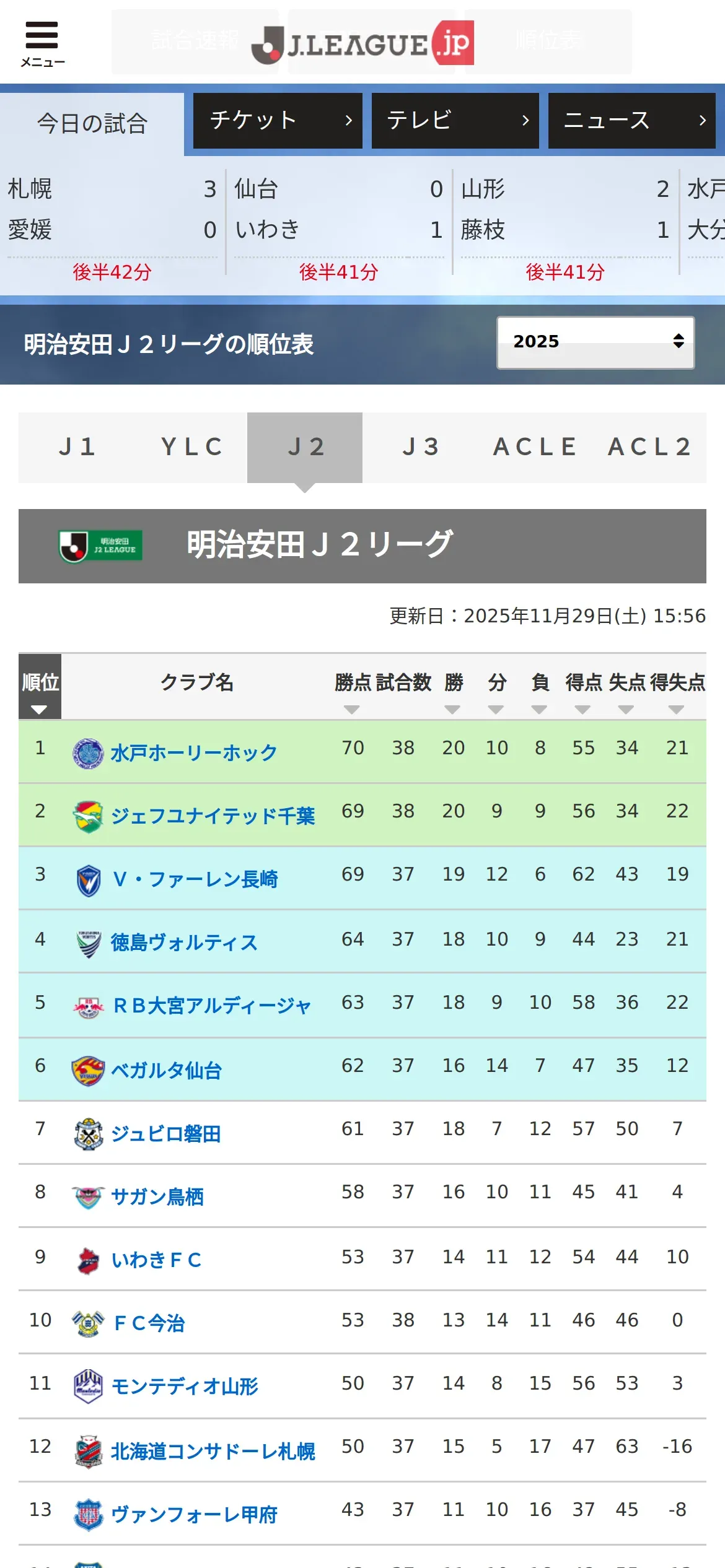The height and width of the screenshot is (1568, 725).
Task: Click the Vegalta Sendai crest
Action: [x=88, y=1071]
